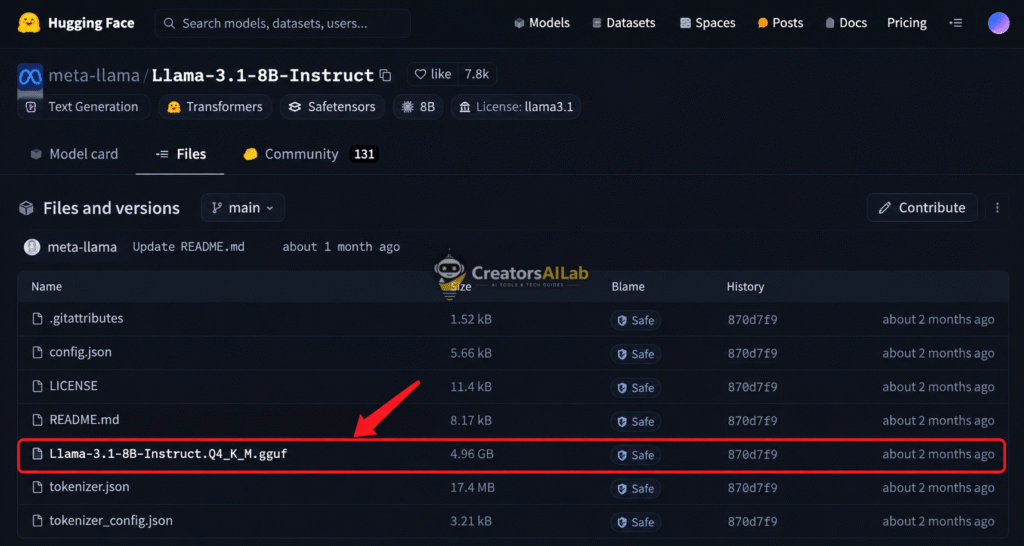Screen dimensions: 1024x546
Task: Select the Safetensors tag
Action: 332,107
